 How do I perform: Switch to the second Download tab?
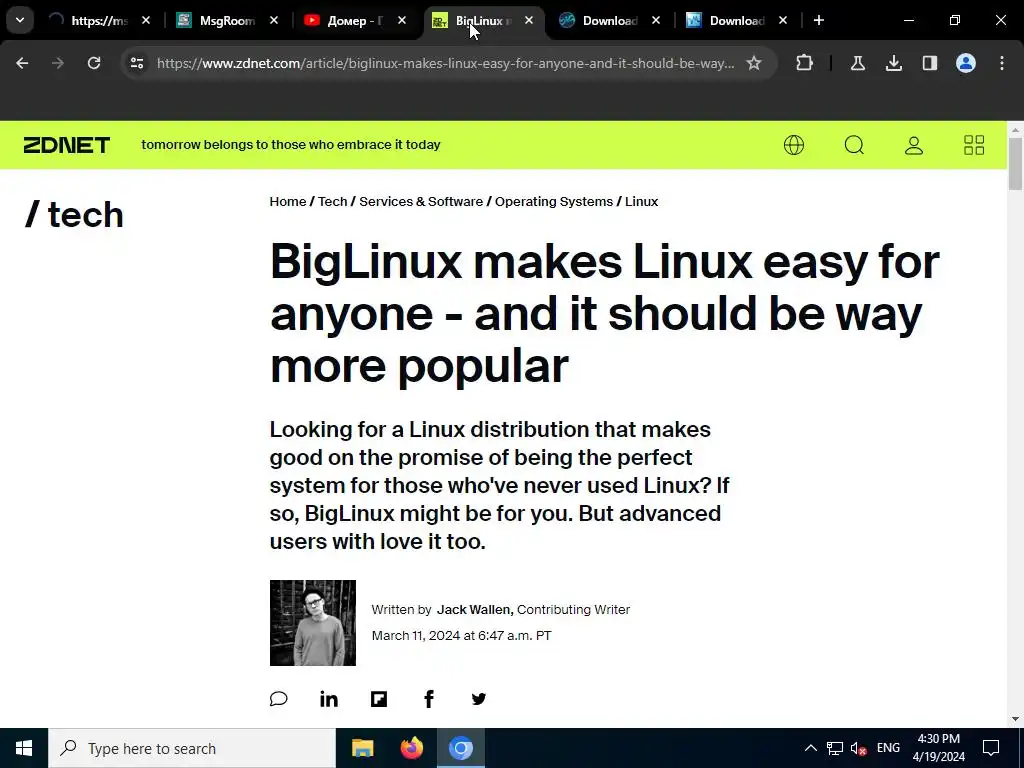[736, 20]
